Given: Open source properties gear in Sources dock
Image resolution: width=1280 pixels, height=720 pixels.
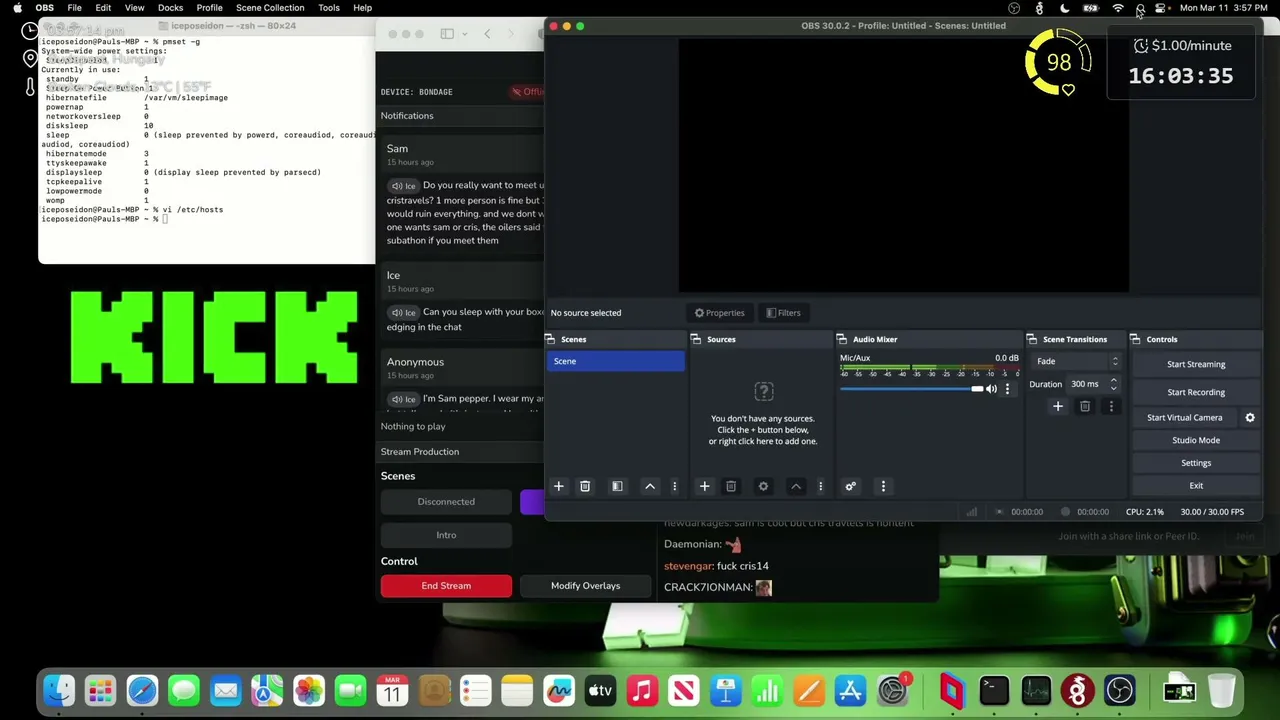Looking at the screenshot, I should coord(763,486).
